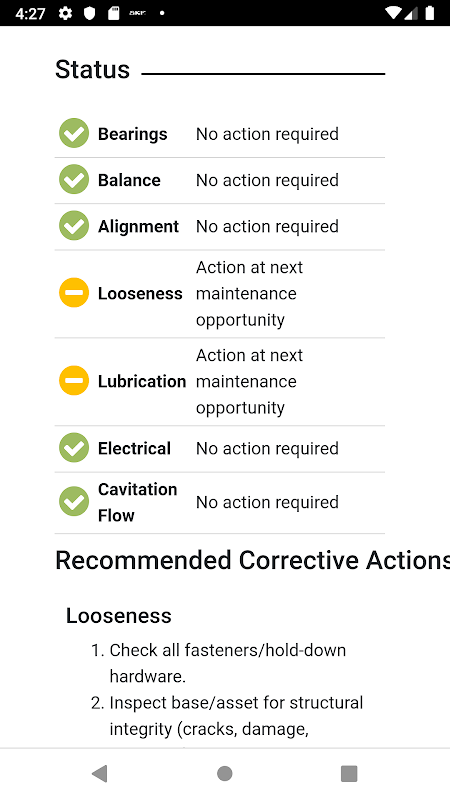Tap the Status section heading
450x800 pixels.
[92, 69]
